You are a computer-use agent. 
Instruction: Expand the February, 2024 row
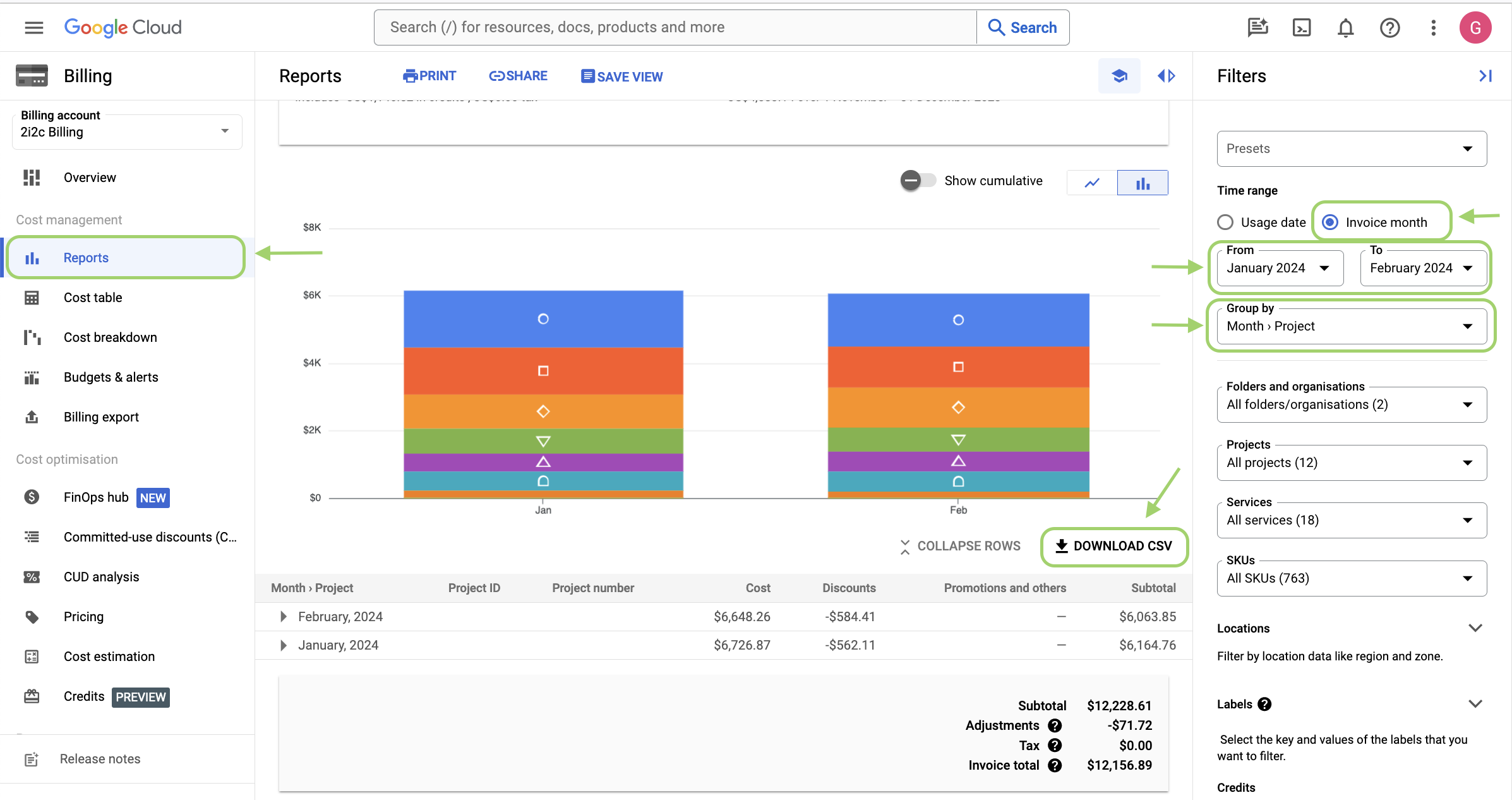[283, 617]
